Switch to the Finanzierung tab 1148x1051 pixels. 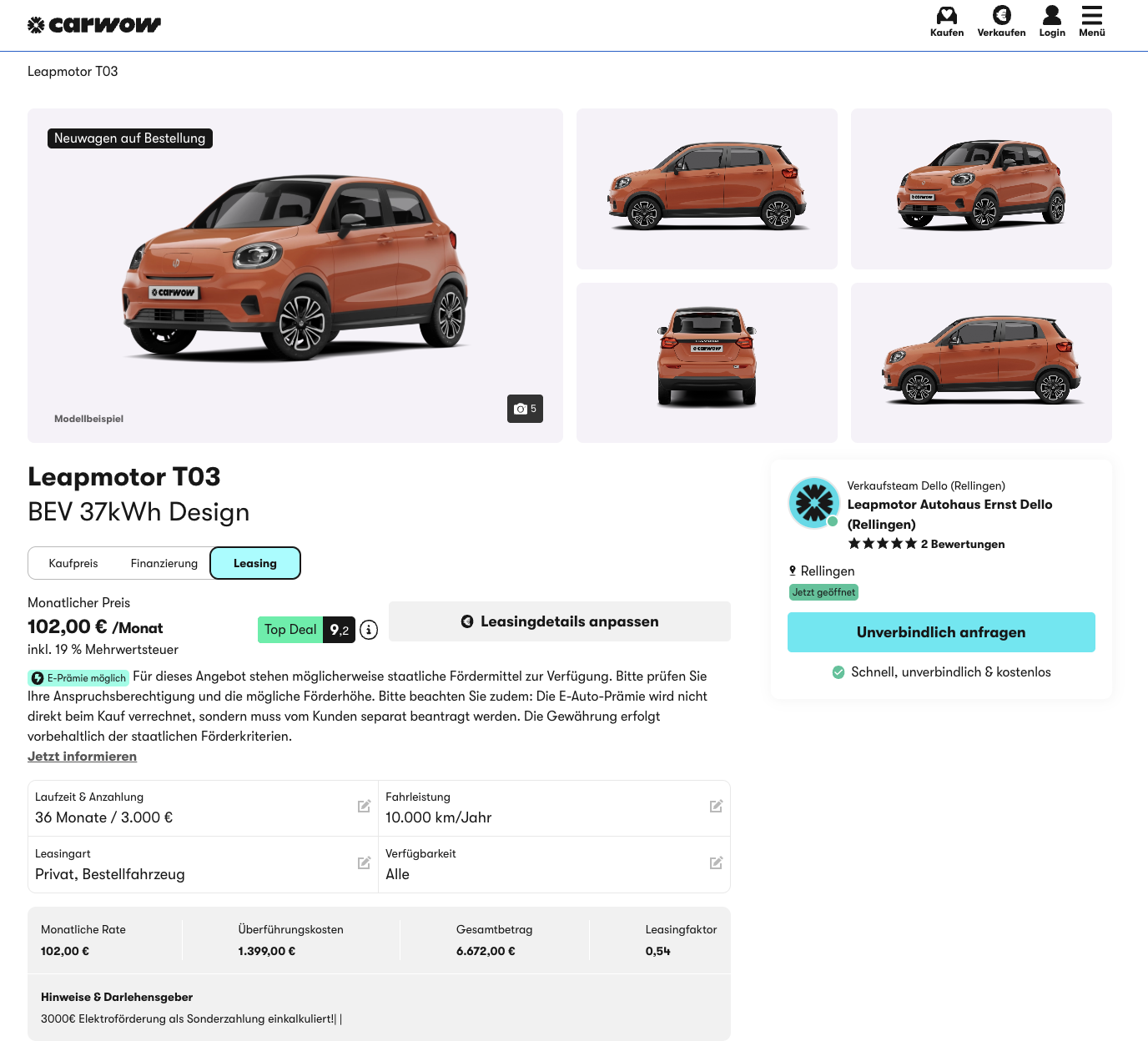click(164, 563)
